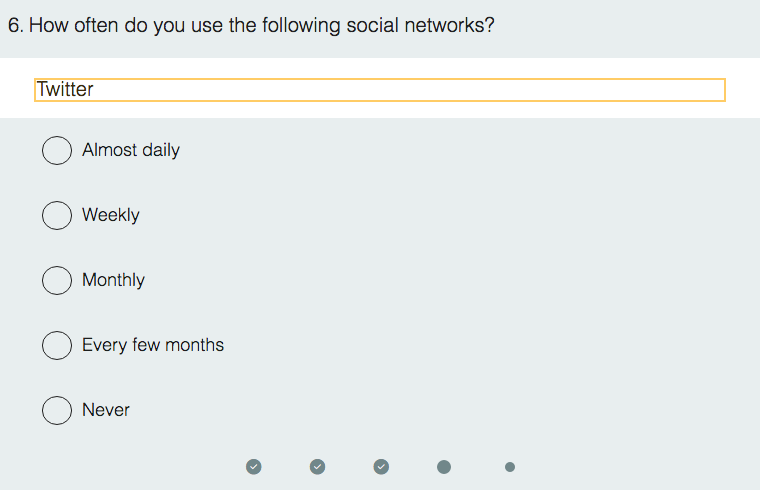This screenshot has width=760, height=490.
Task: Navigate to the last small progress dot
Action: coord(510,466)
